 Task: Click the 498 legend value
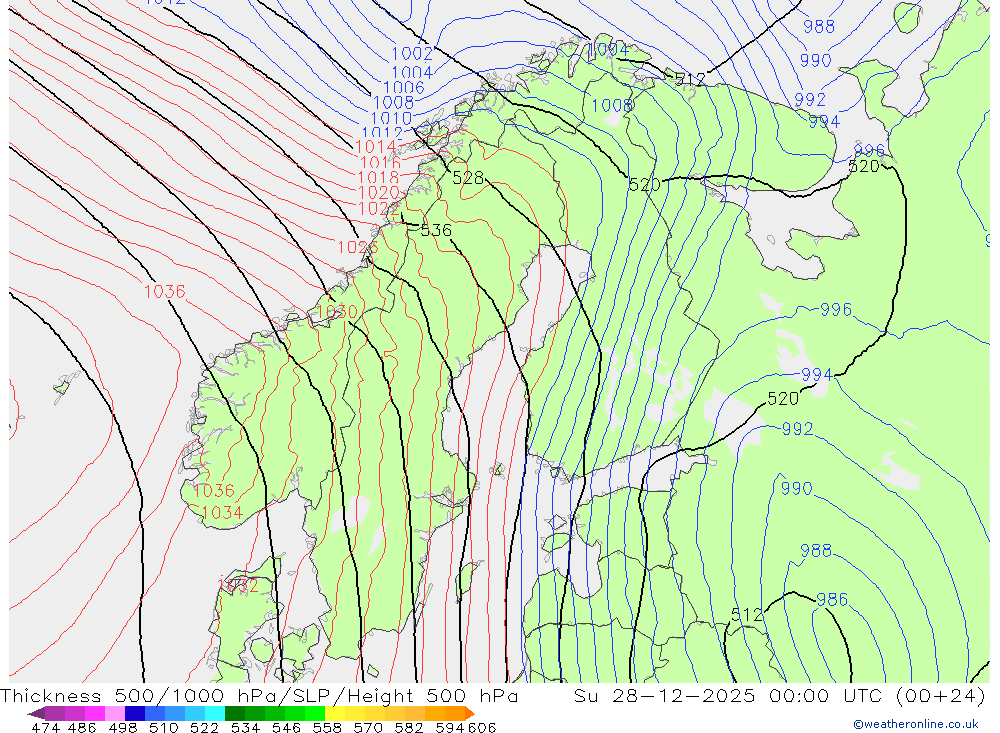[x=122, y=727]
